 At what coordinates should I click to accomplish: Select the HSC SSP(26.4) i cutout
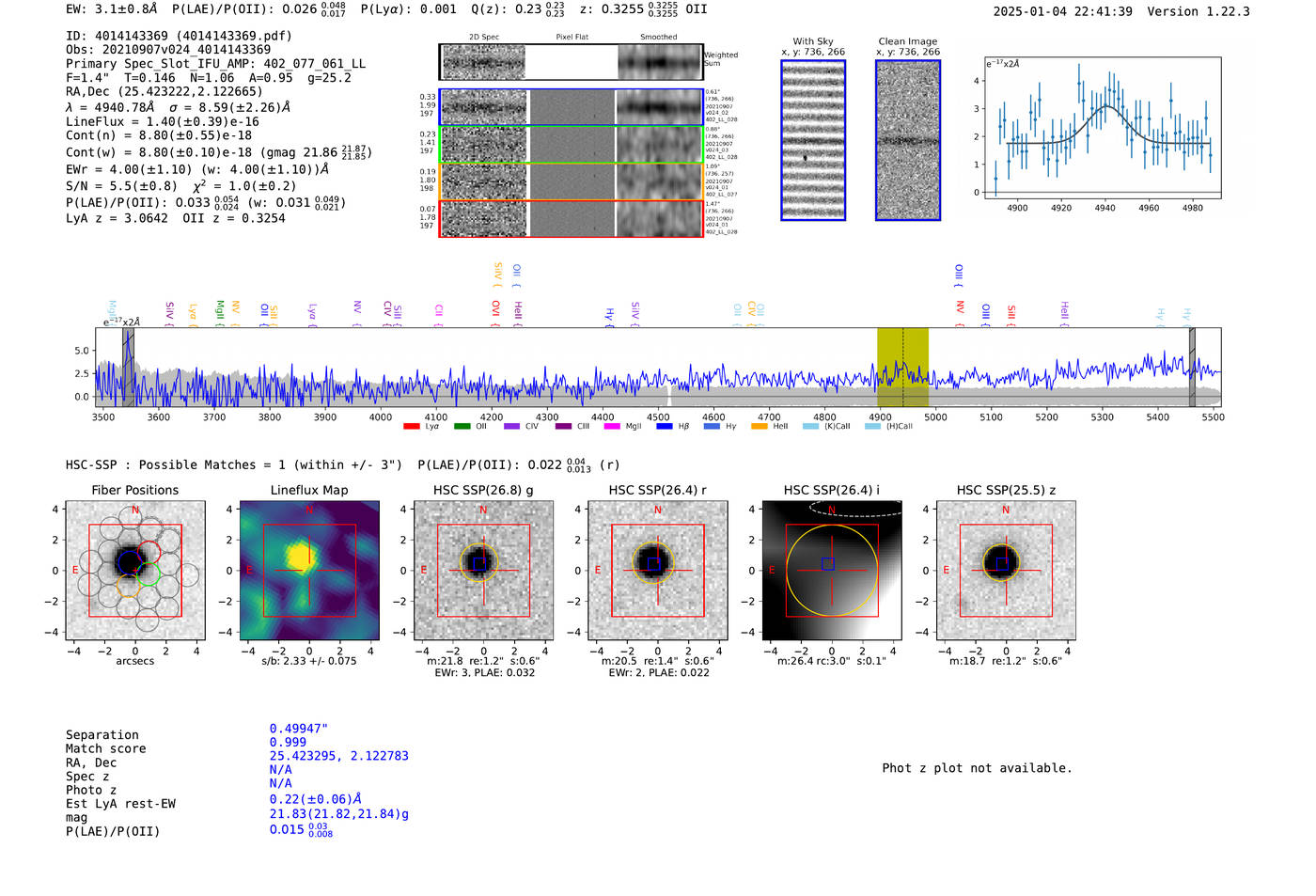pos(832,571)
